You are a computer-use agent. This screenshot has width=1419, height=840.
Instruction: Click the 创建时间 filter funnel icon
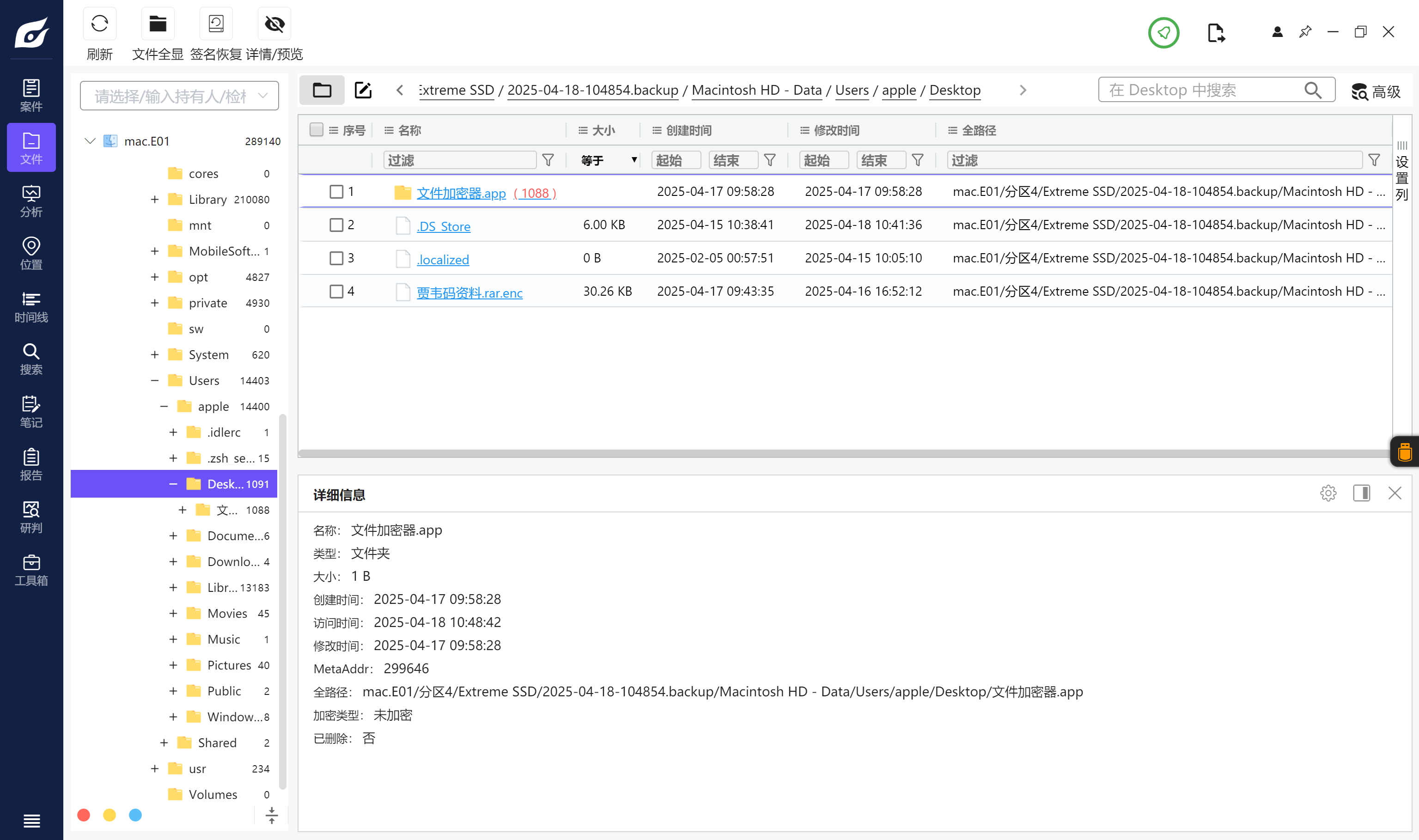coord(770,160)
